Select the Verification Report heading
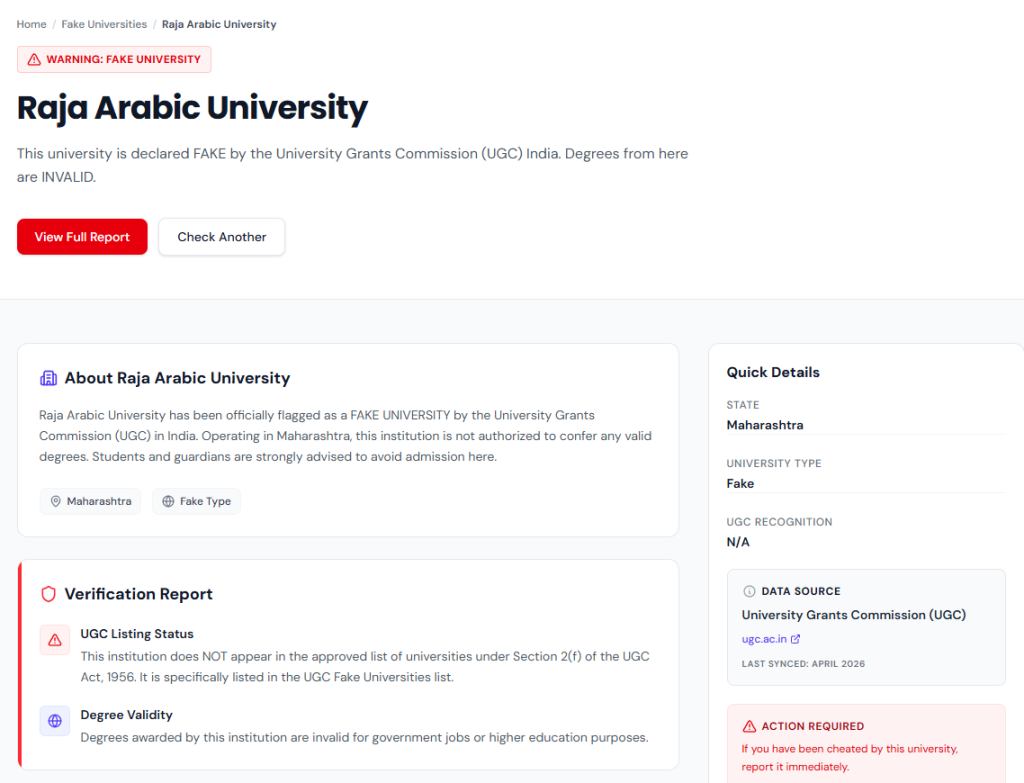 click(138, 594)
